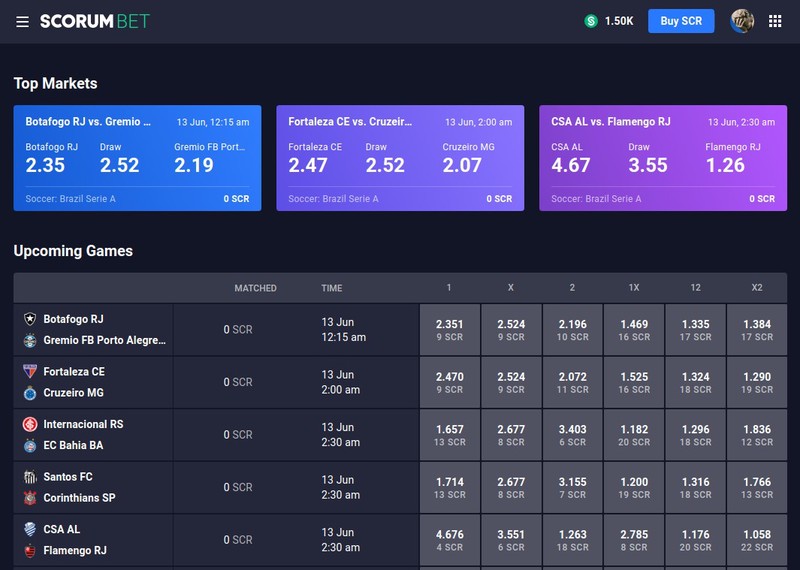Screen dimensions: 800x570
Task: Pick Fortaleza match X2 odds 1.290
Action: (757, 382)
